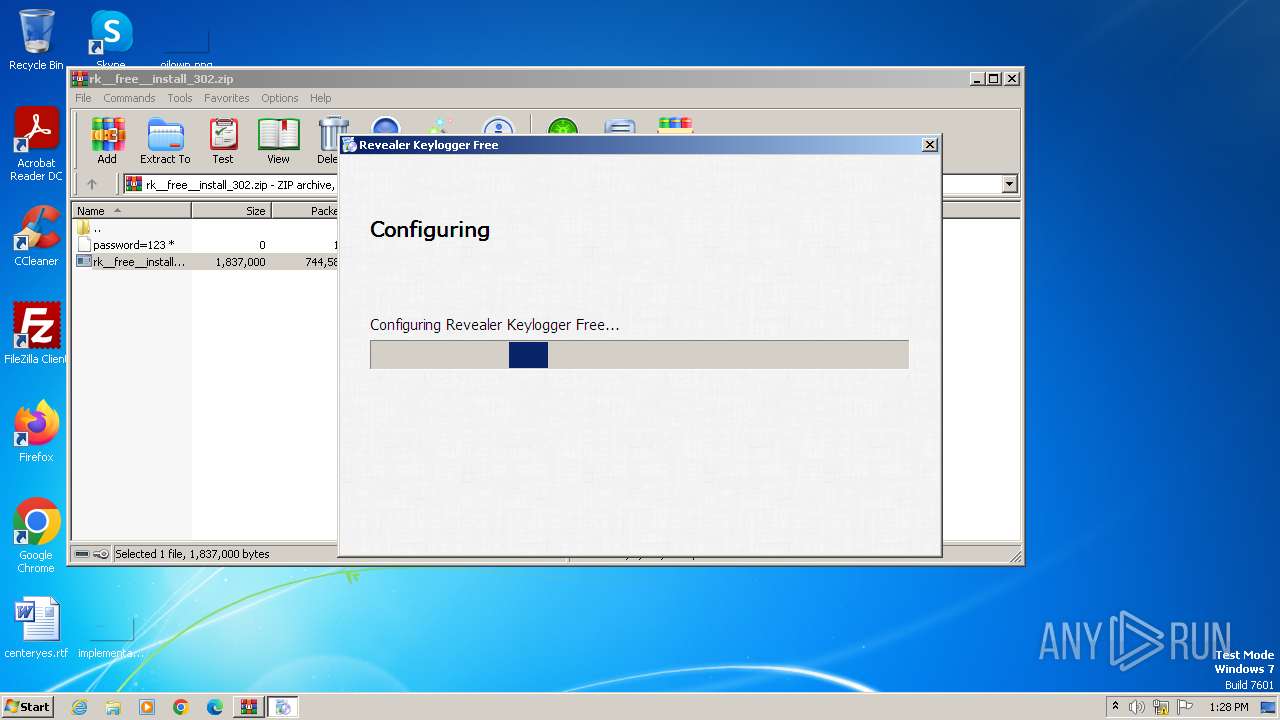Open the Help menu
Screen dimensions: 1280x720
tap(320, 98)
